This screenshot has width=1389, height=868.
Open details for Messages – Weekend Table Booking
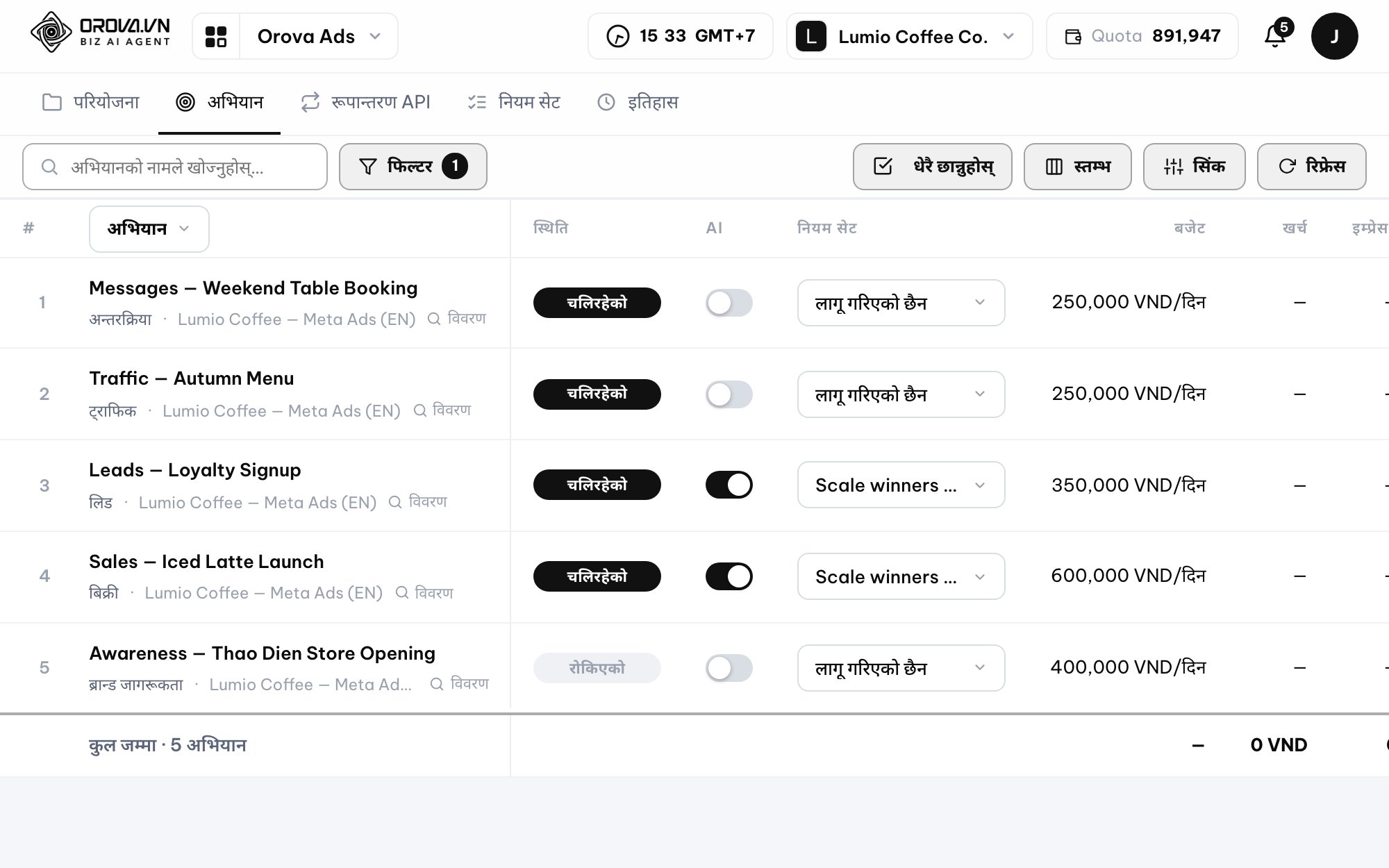(x=457, y=319)
